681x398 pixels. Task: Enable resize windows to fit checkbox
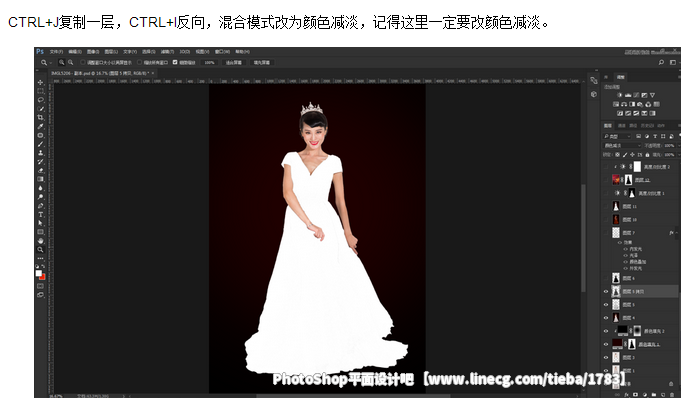[83, 63]
